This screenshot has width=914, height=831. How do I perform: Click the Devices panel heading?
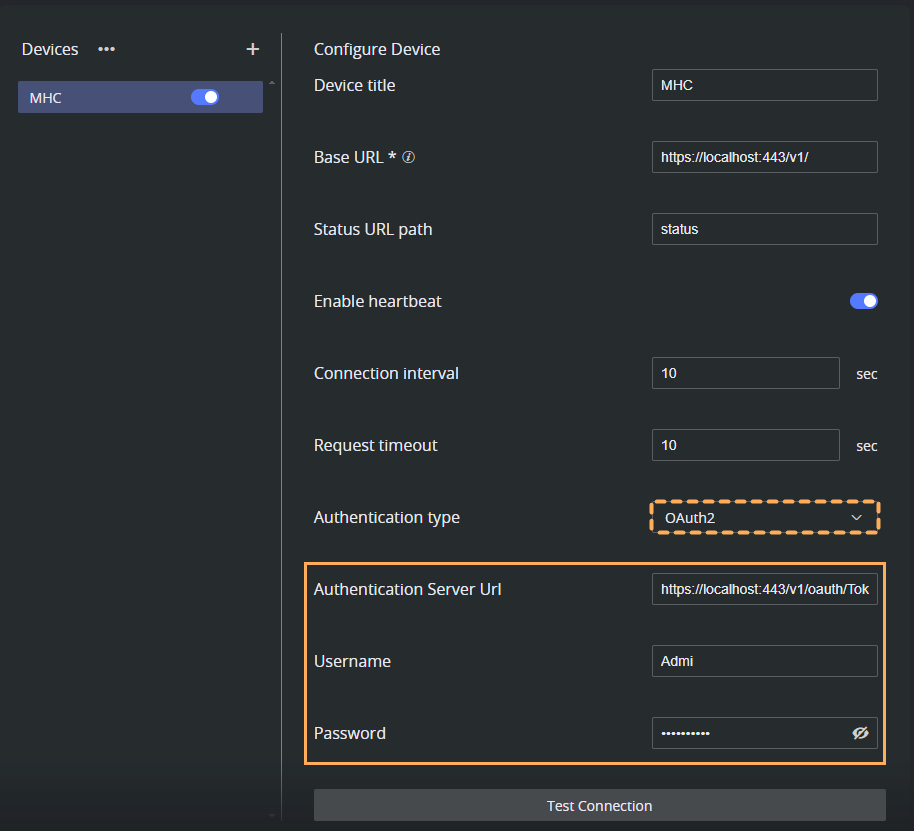click(x=50, y=50)
